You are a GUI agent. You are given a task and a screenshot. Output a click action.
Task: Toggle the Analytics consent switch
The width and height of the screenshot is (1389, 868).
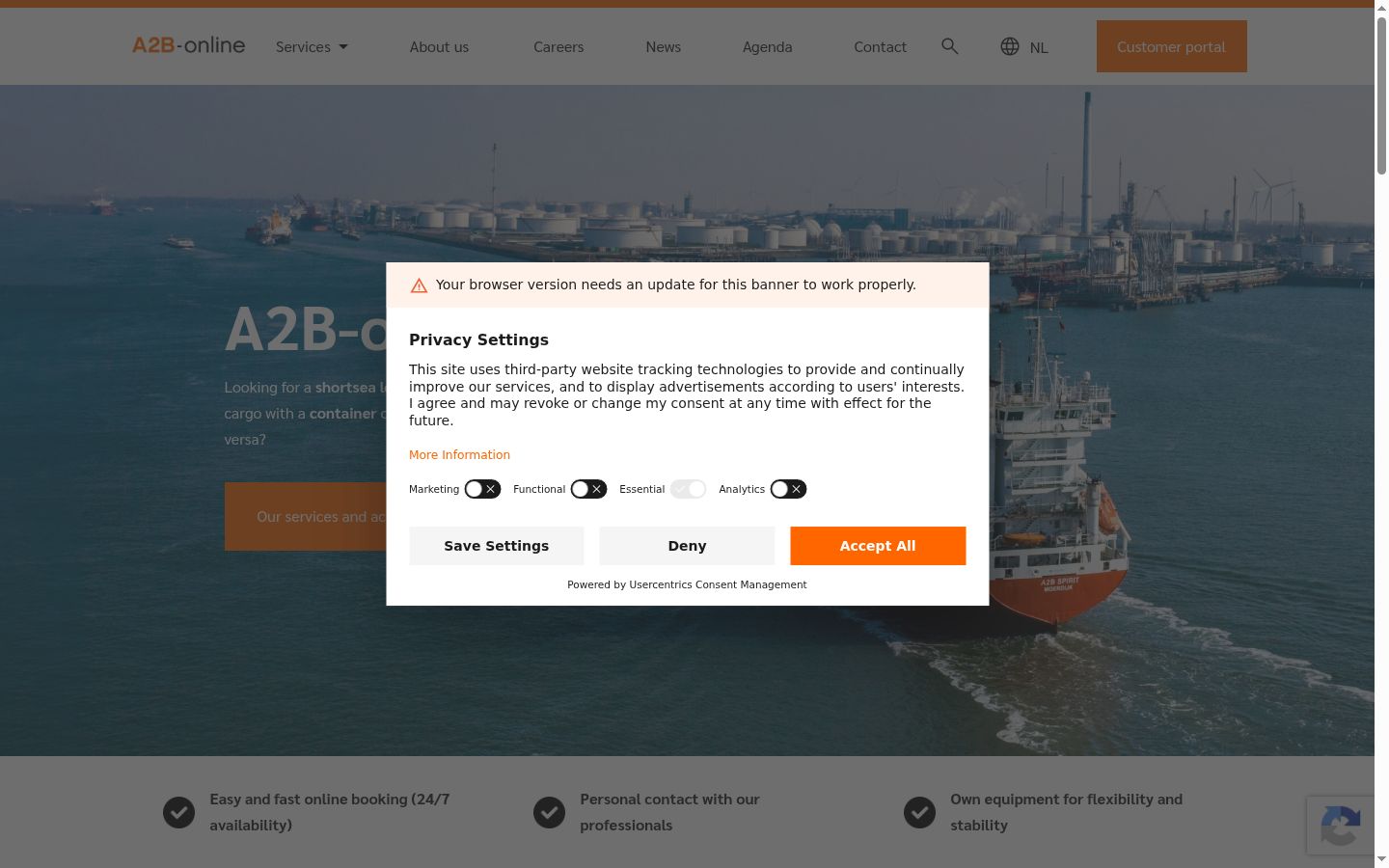[x=788, y=489]
